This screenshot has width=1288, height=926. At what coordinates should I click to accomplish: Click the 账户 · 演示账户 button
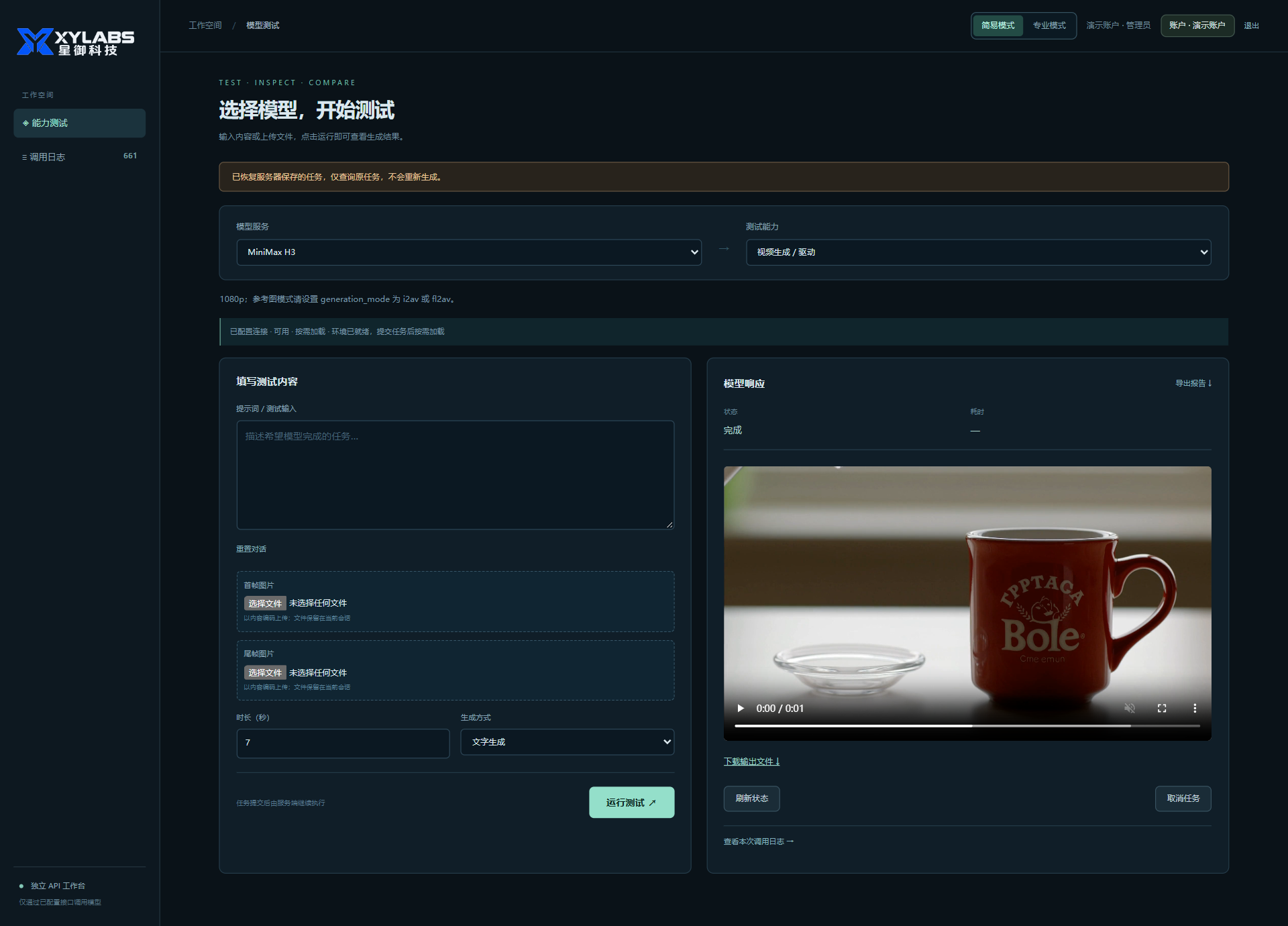(x=1197, y=25)
